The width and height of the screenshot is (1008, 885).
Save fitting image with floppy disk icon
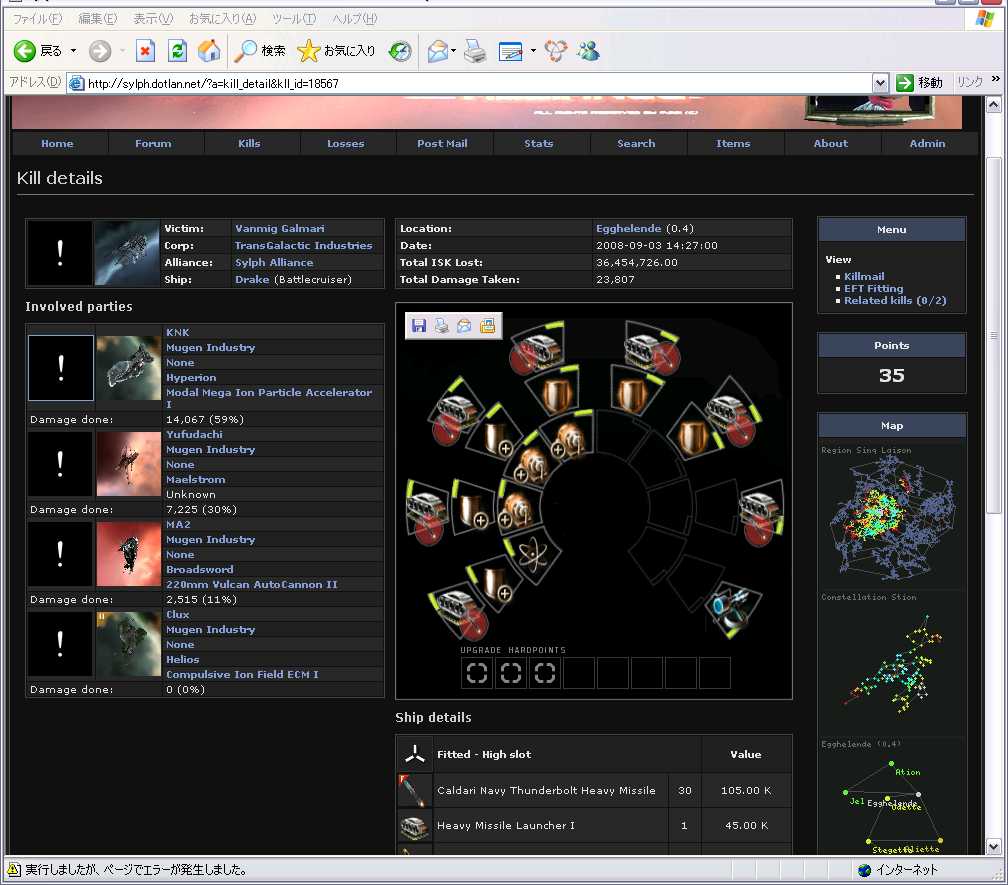pos(419,326)
